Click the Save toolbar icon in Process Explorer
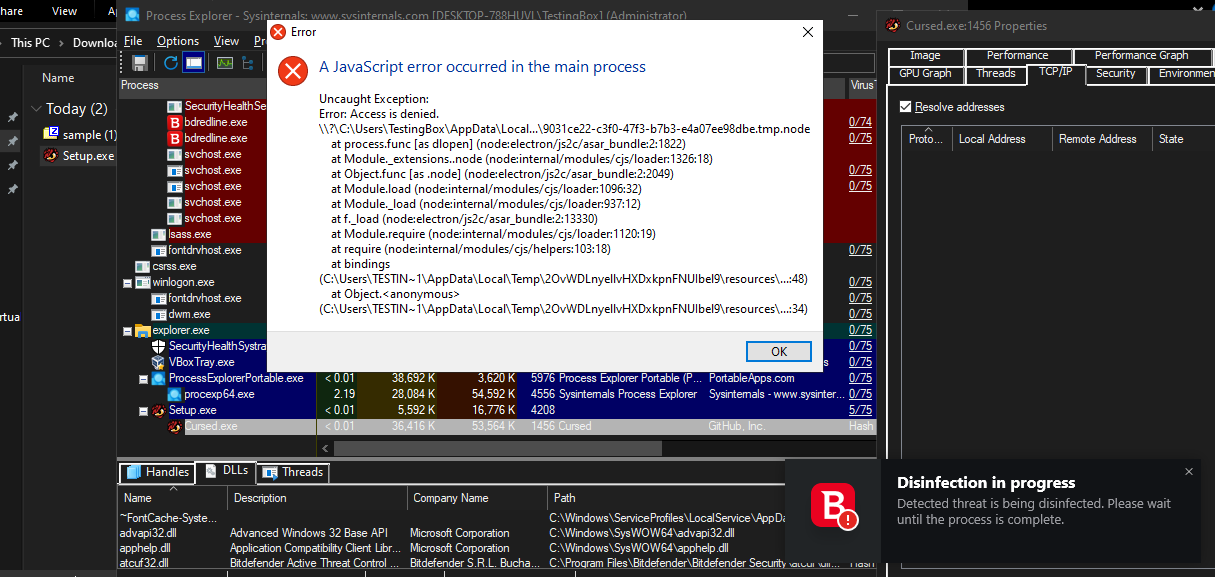The image size is (1215, 577). tap(140, 63)
